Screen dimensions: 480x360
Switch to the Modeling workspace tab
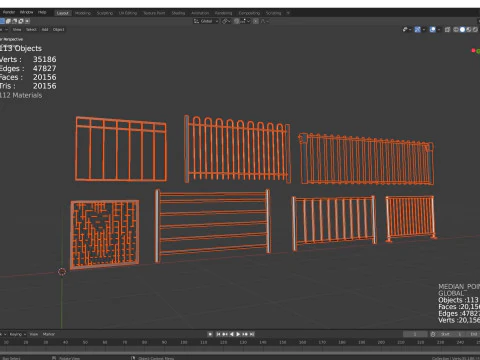tap(83, 13)
